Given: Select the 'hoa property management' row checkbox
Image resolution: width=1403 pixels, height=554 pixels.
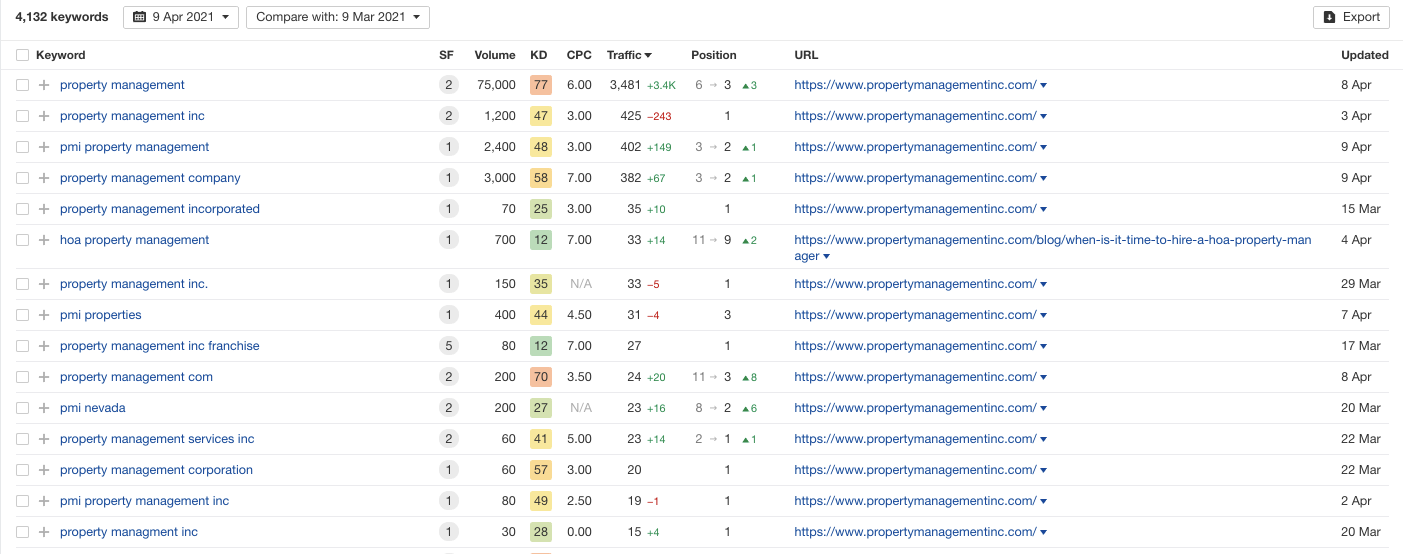Looking at the screenshot, I should pos(22,240).
